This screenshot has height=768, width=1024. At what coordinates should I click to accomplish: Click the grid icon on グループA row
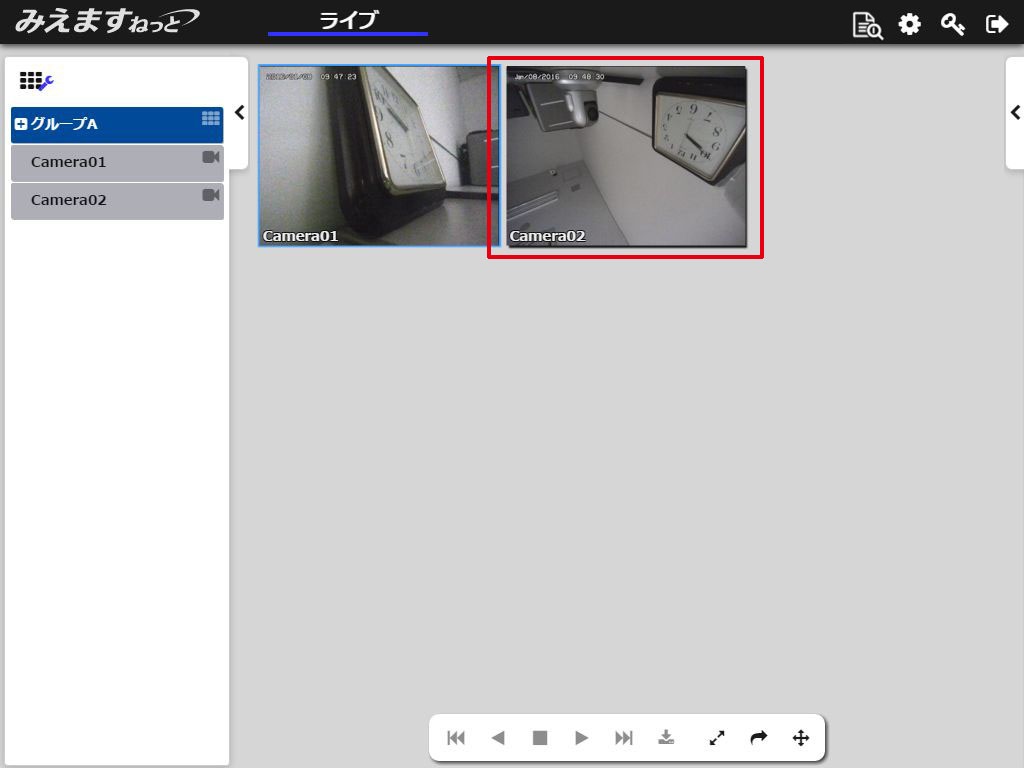point(211,118)
